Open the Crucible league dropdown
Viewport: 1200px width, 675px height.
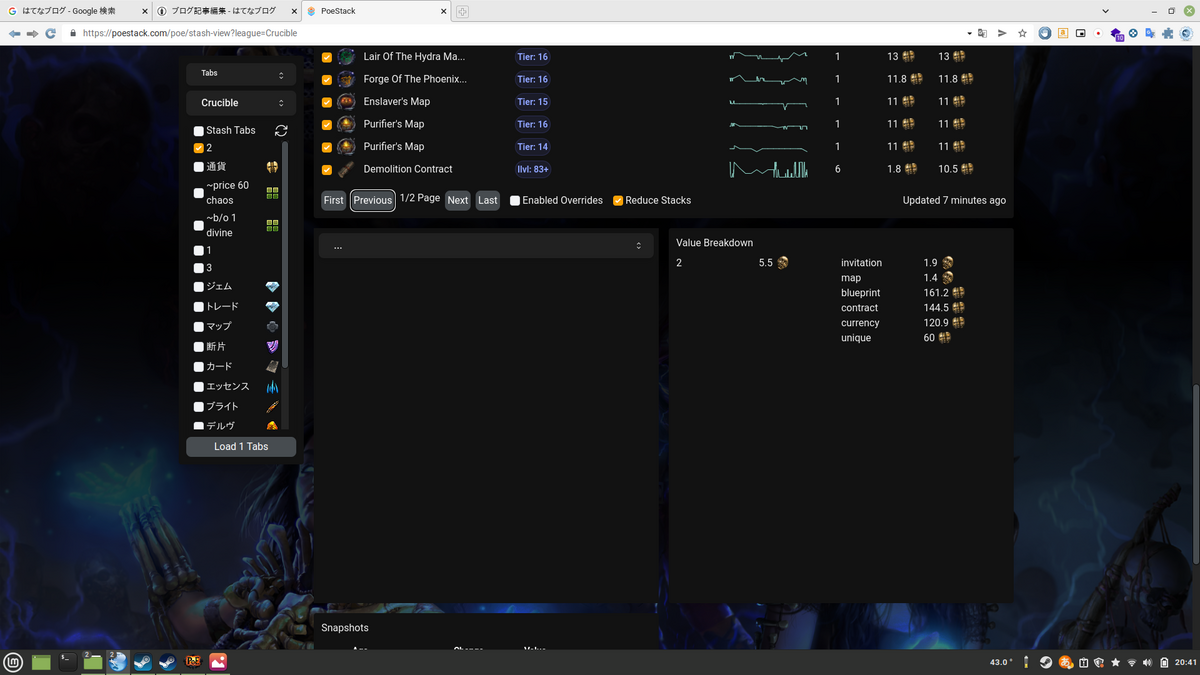[x=241, y=103]
